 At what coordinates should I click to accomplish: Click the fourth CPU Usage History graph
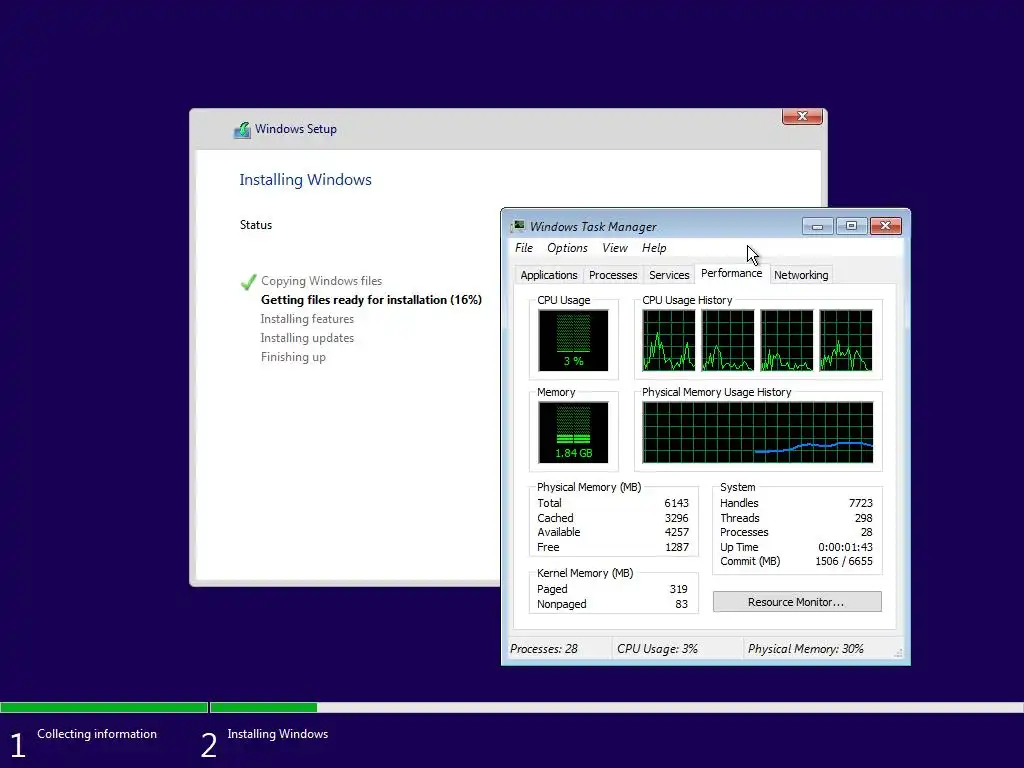pos(846,340)
